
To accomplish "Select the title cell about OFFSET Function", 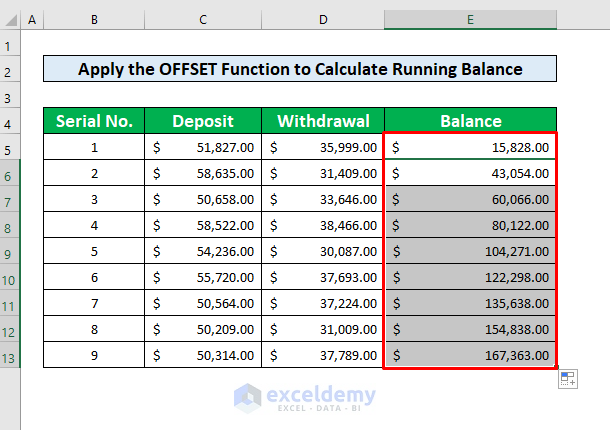I will 300,69.
